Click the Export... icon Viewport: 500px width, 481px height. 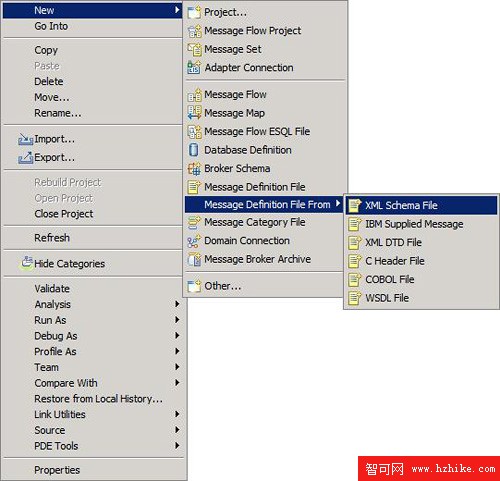[x=25, y=158]
